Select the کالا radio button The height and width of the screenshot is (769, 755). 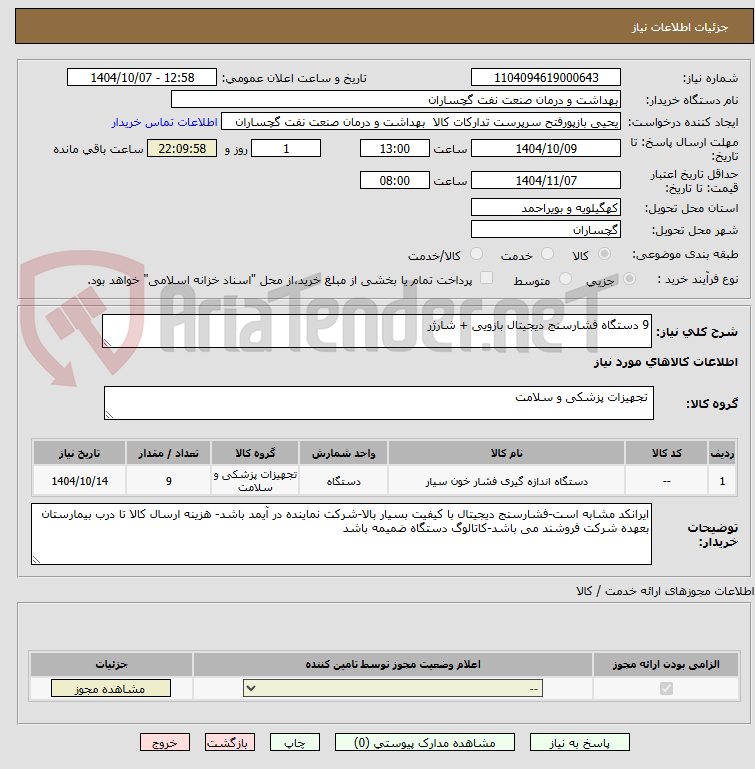click(604, 254)
